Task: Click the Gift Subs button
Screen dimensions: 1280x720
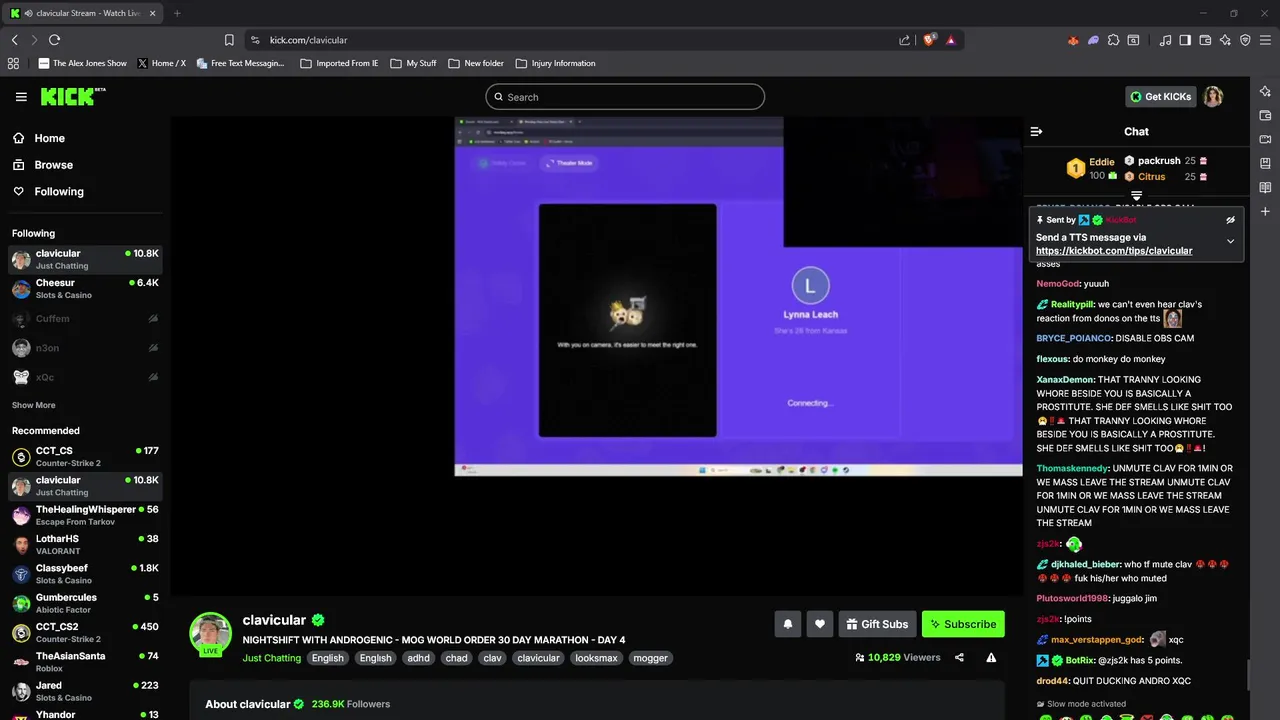Action: pos(877,624)
